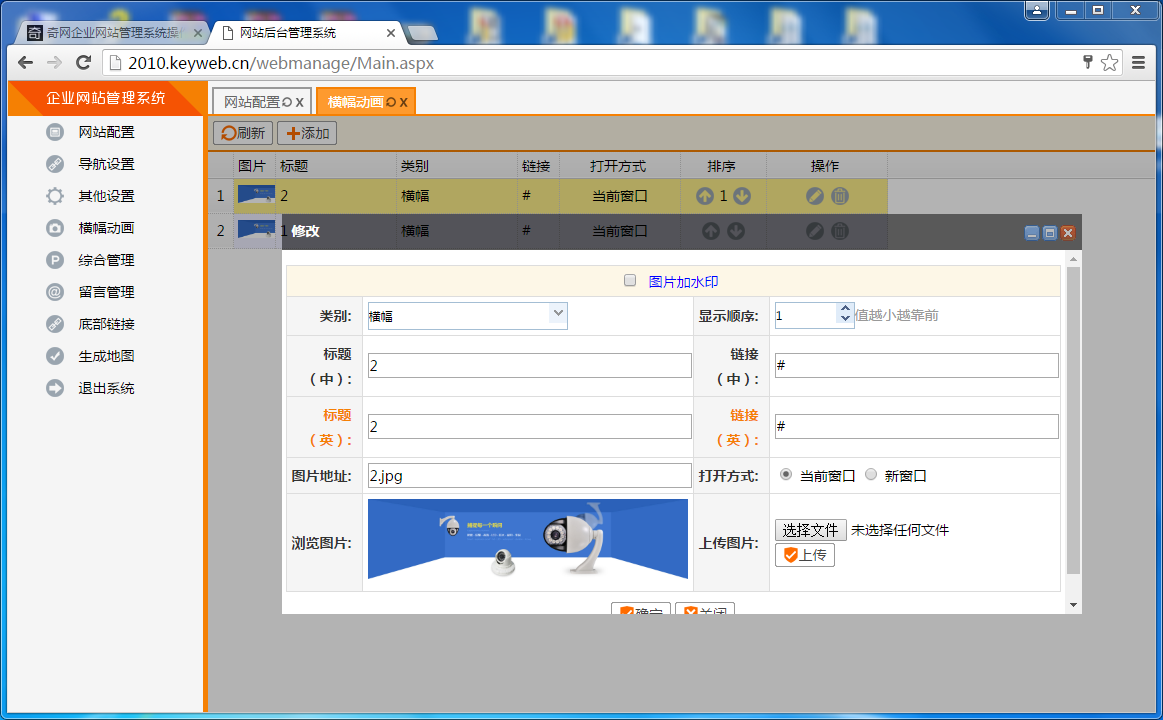Maximize the 修改 dialog
The height and width of the screenshot is (720, 1163).
(1050, 233)
